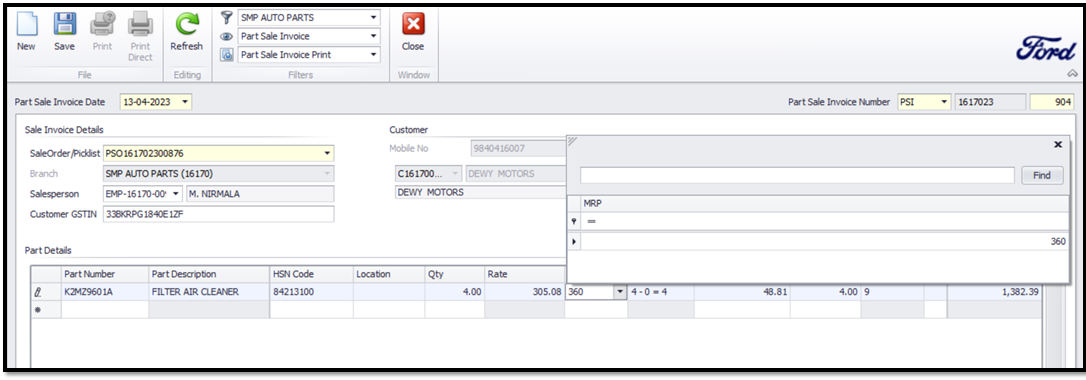Viewport: 1086px width, 380px height.
Task: Click the Save floppy disk icon
Action: click(64, 24)
